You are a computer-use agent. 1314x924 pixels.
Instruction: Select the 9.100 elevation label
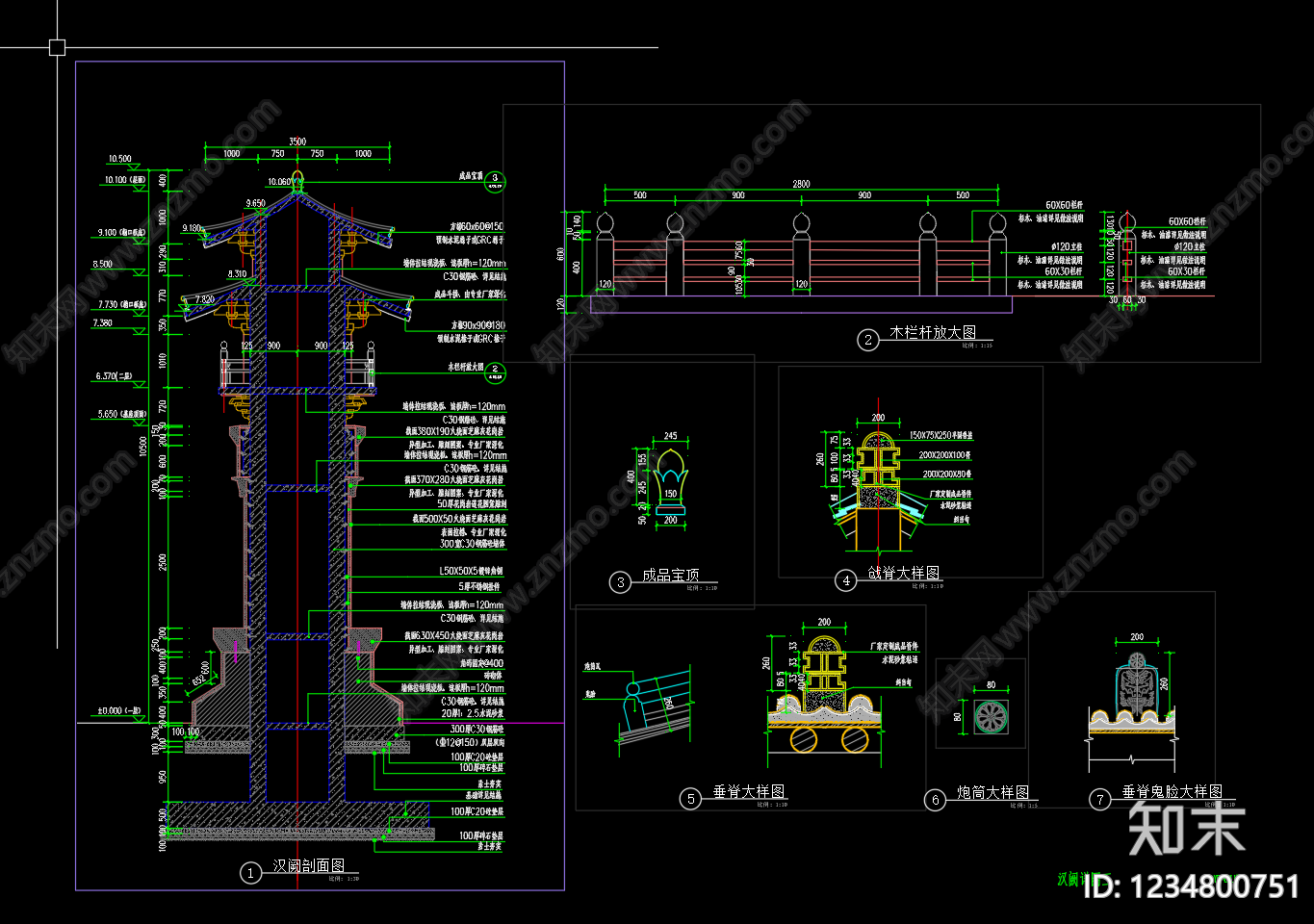click(x=121, y=232)
